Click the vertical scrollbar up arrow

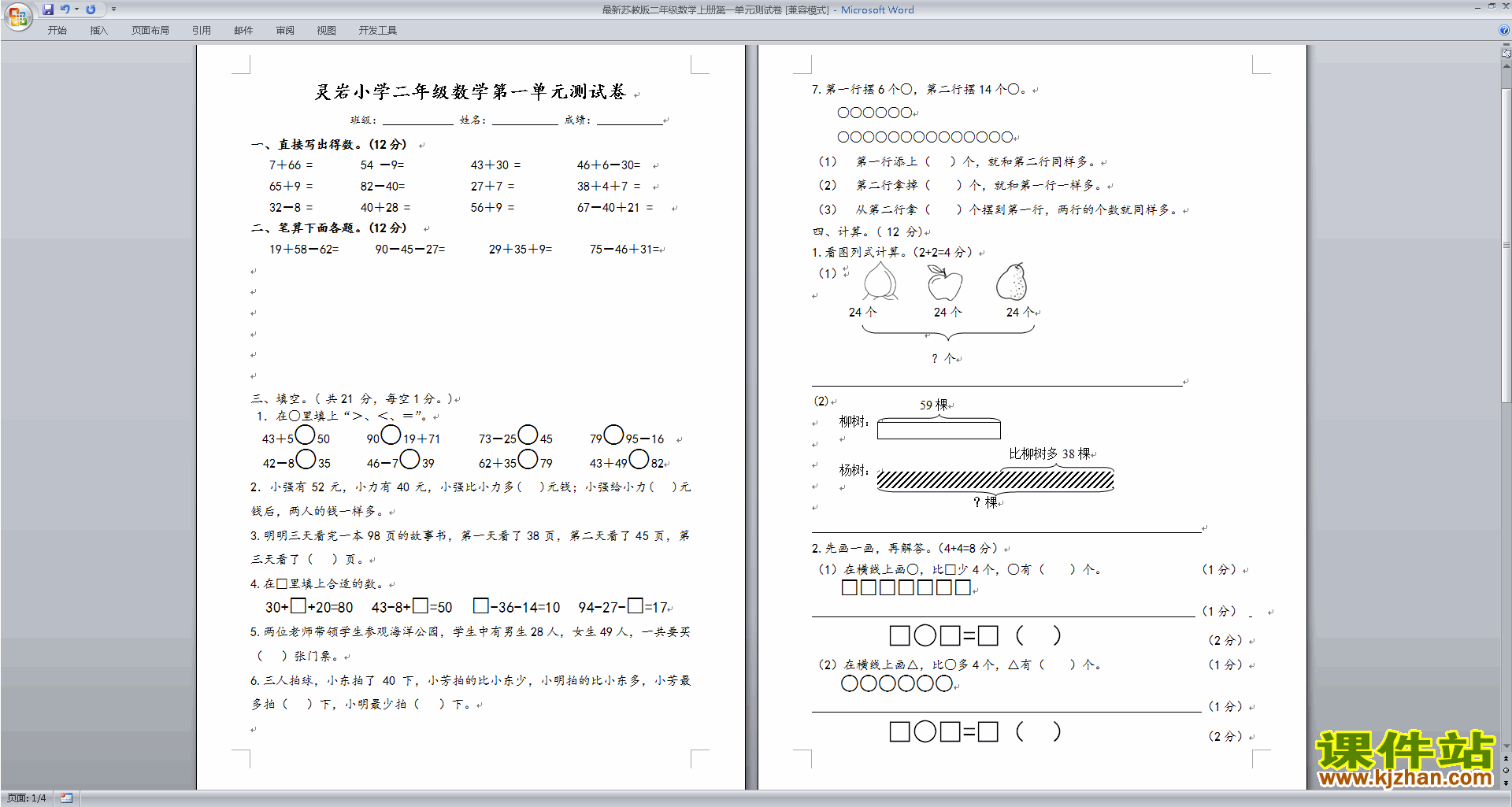coord(1506,66)
